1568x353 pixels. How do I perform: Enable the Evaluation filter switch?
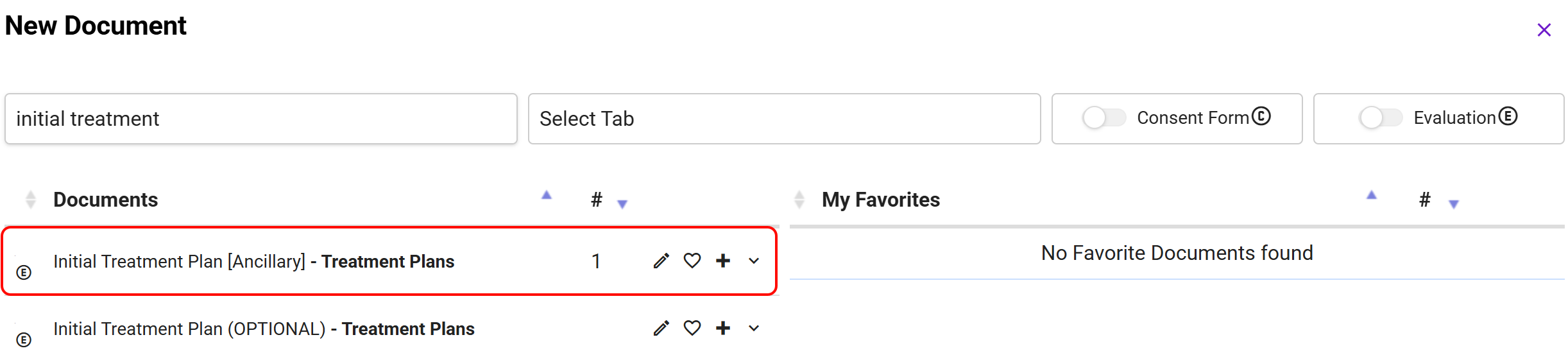1381,118
